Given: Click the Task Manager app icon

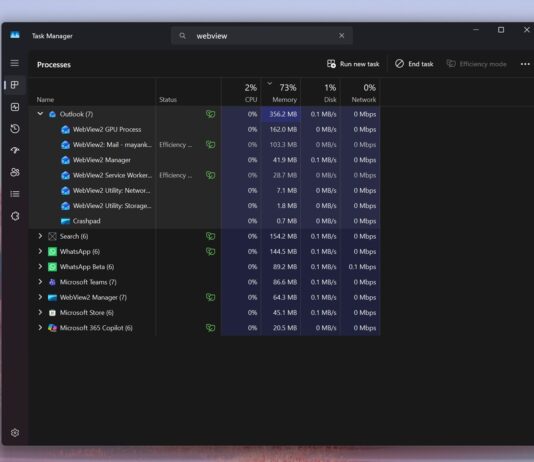Looking at the screenshot, I should [x=15, y=35].
